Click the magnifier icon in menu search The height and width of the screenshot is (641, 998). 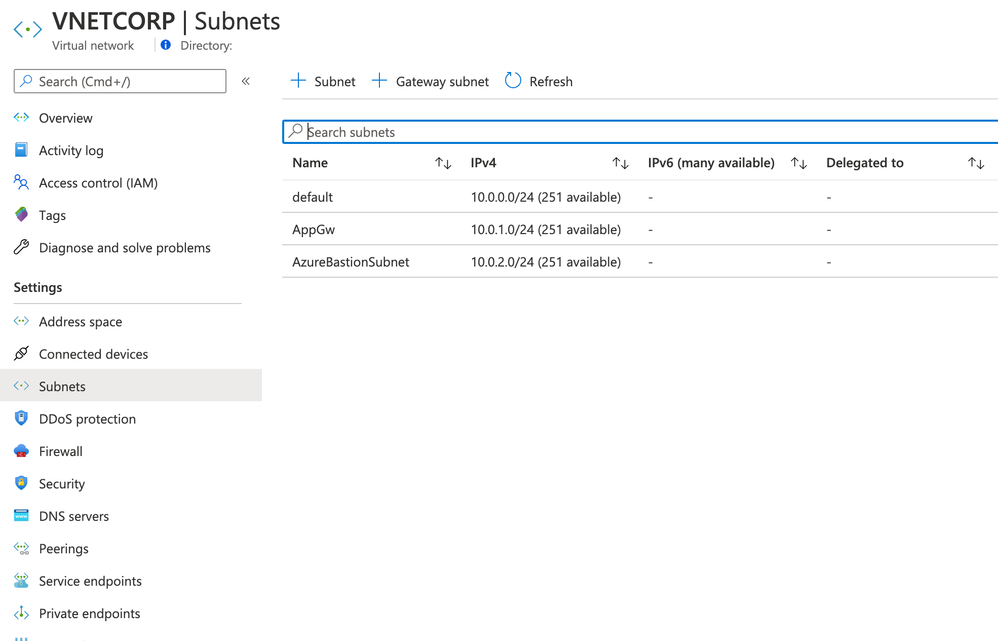[x=26, y=81]
